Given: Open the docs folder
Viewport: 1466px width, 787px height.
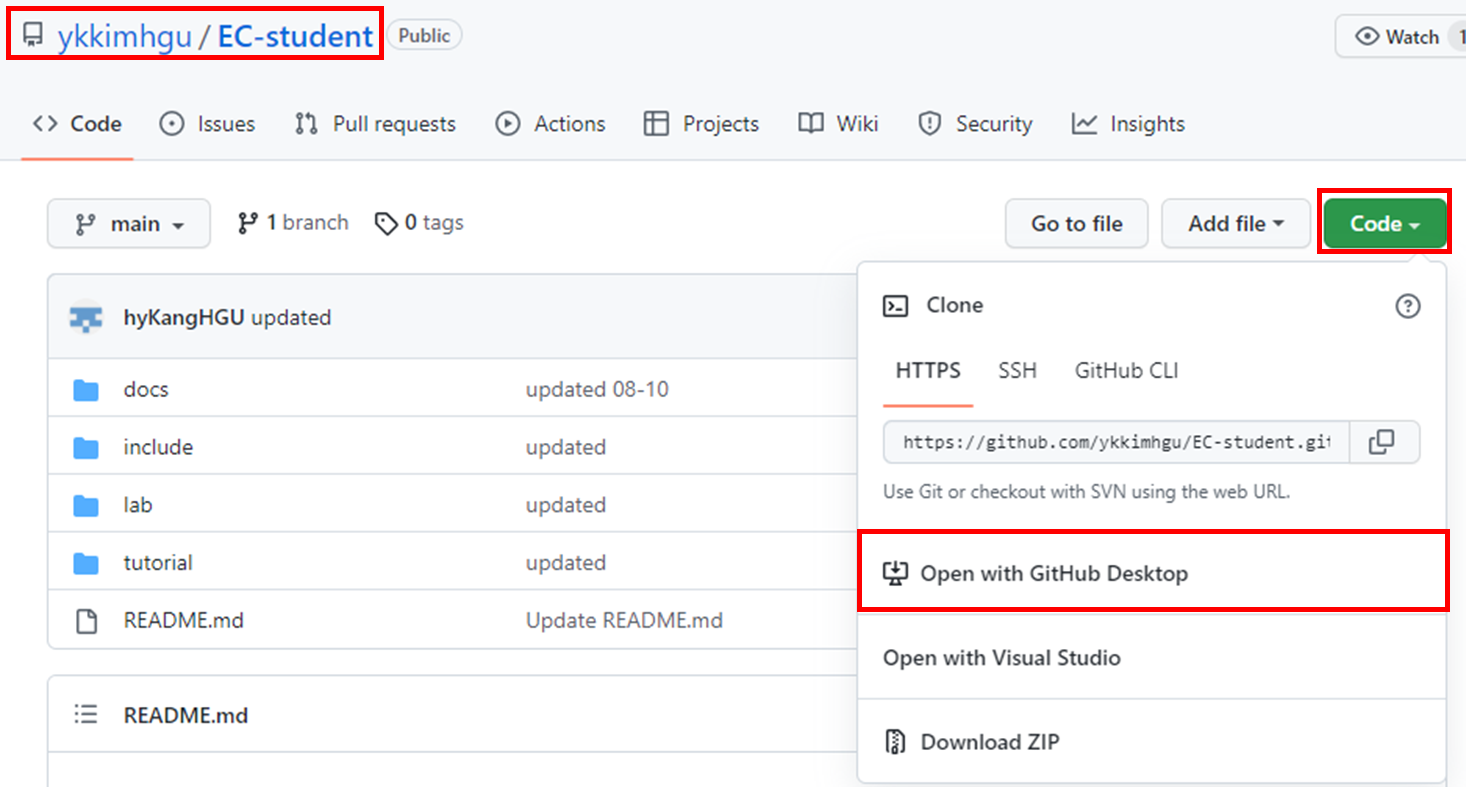Looking at the screenshot, I should tap(146, 389).
